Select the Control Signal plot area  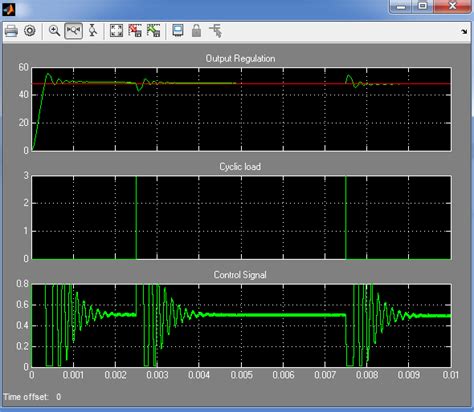point(241,325)
